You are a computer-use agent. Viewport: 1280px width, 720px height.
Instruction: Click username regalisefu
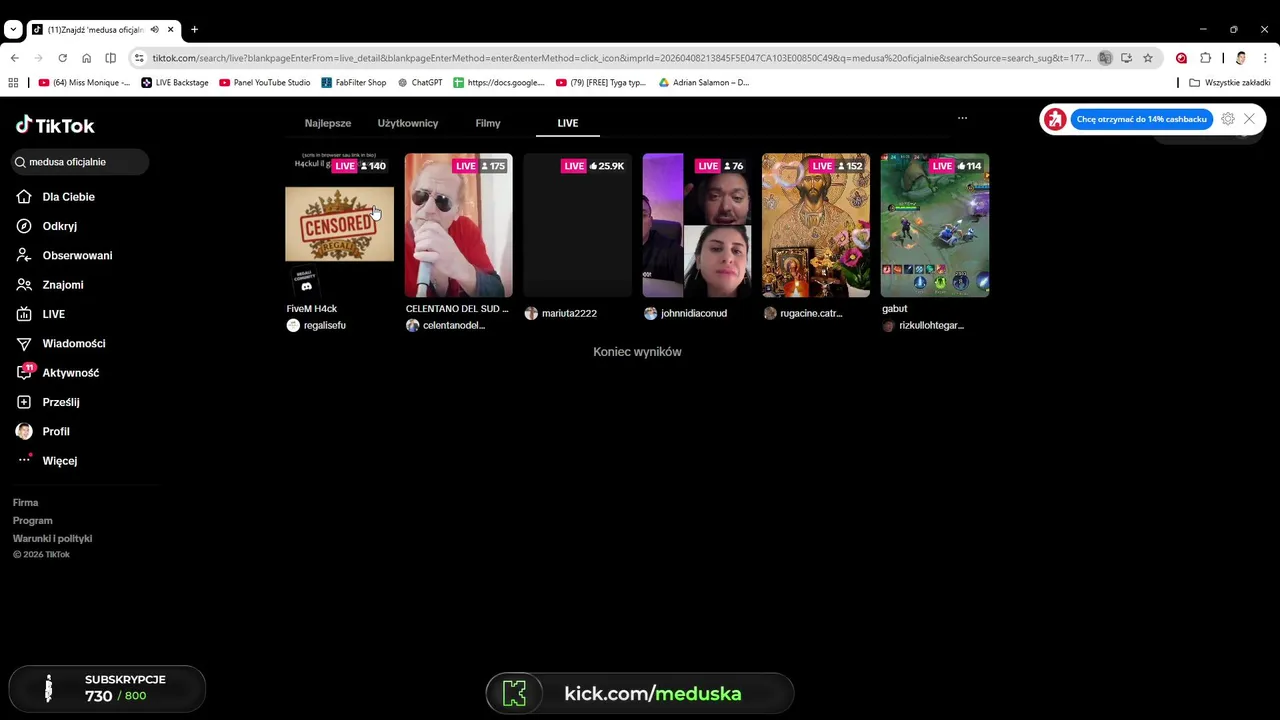point(325,326)
